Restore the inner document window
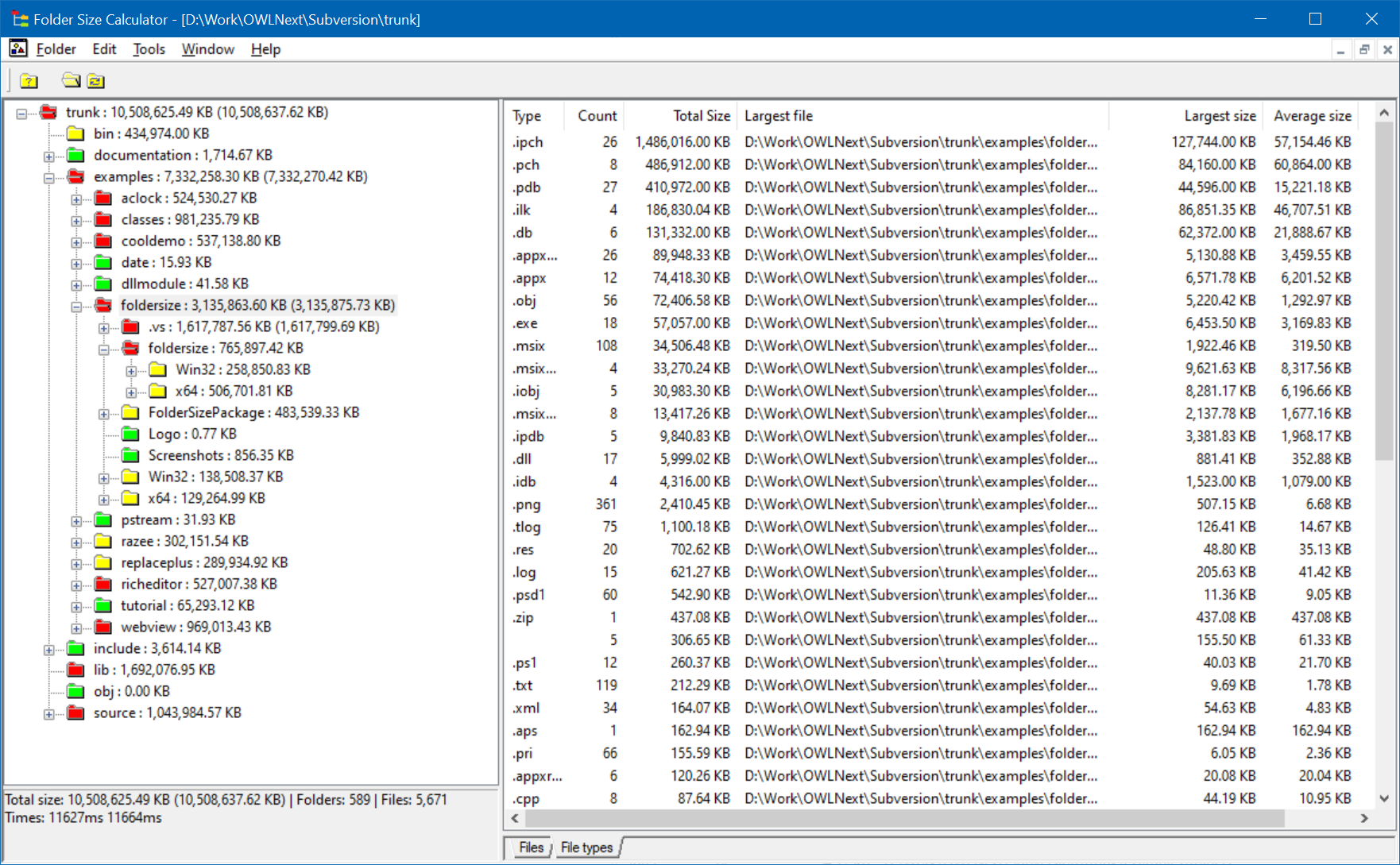The width and height of the screenshot is (1400, 865). (1364, 49)
